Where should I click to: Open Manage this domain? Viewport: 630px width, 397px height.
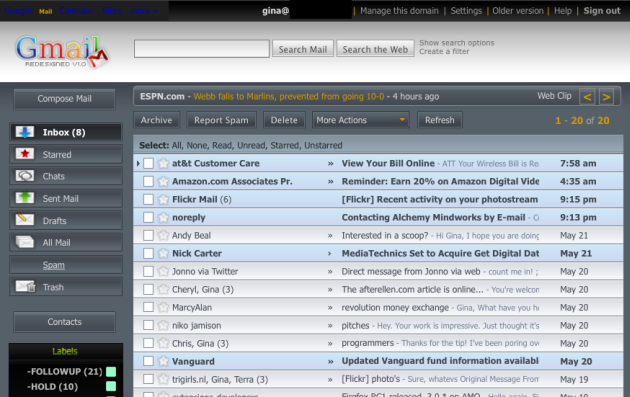click(399, 11)
